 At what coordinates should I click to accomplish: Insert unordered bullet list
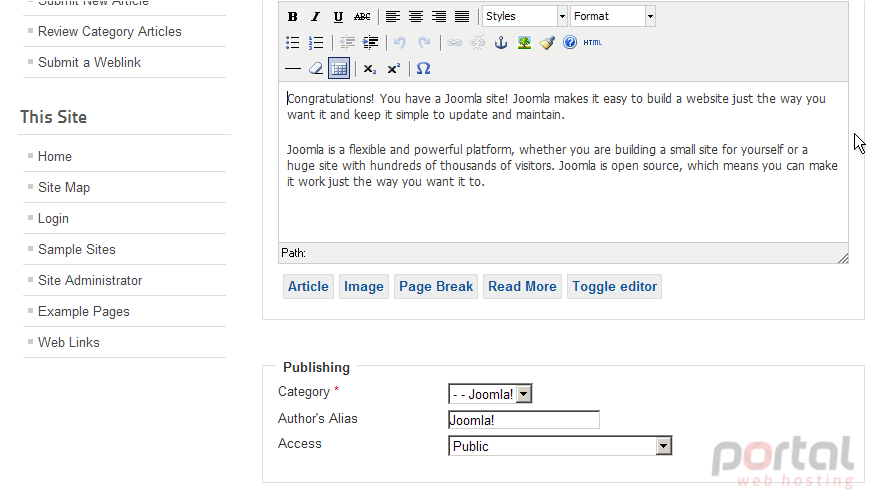tap(293, 43)
